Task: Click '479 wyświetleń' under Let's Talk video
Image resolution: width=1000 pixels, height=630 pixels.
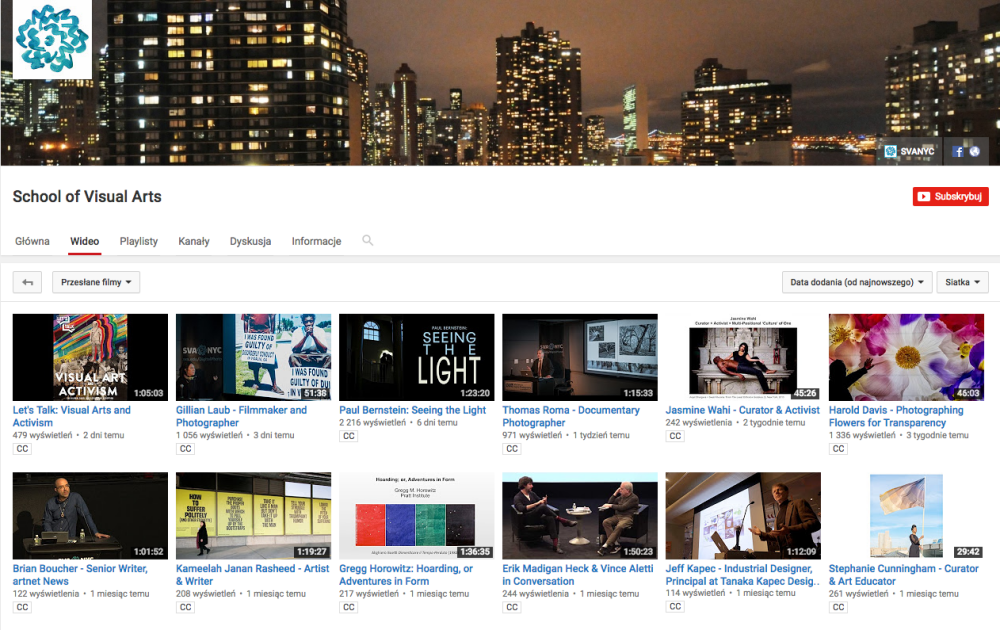Action: tap(42, 435)
